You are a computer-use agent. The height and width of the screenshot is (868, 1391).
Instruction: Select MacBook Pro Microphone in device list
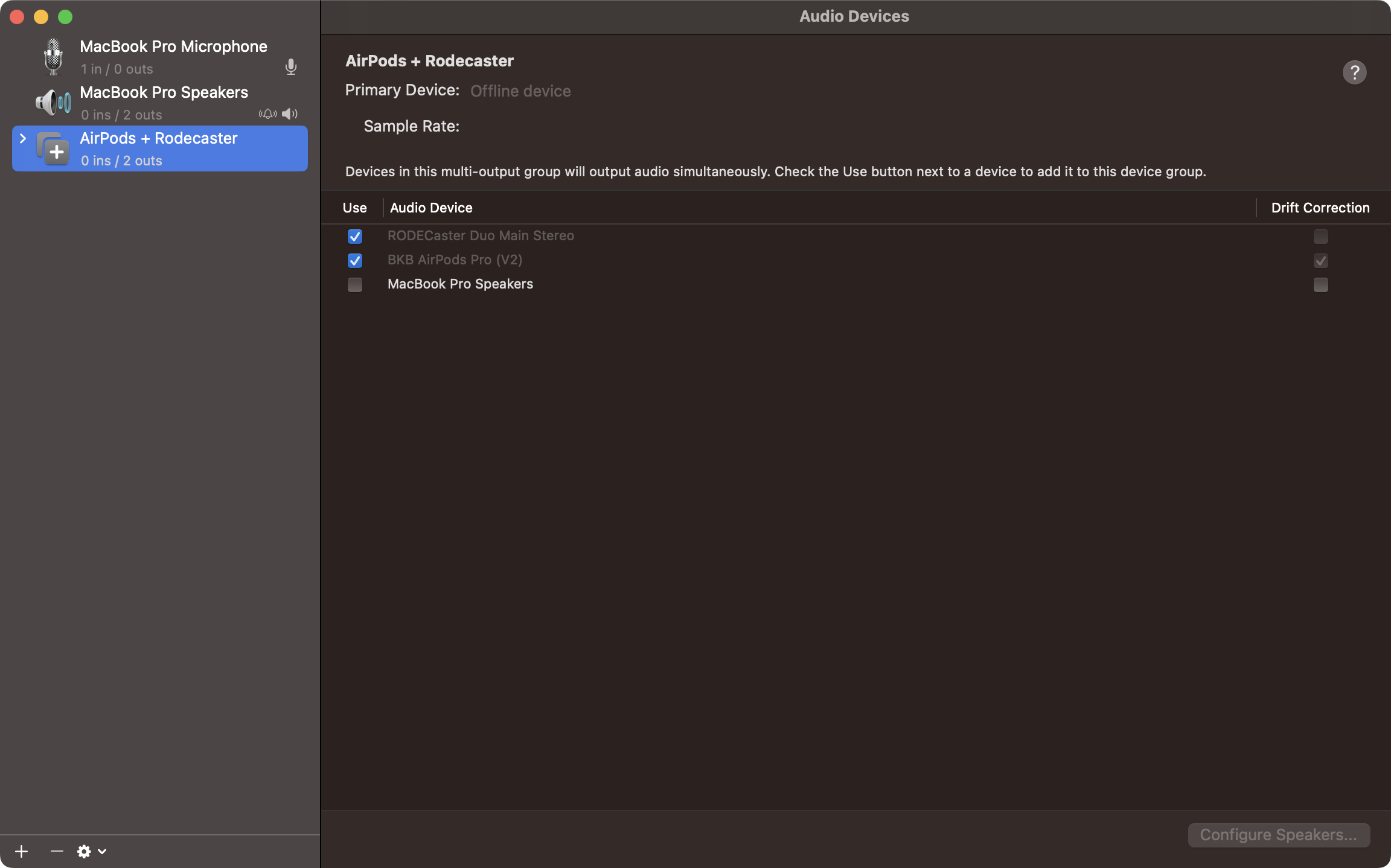(x=173, y=47)
